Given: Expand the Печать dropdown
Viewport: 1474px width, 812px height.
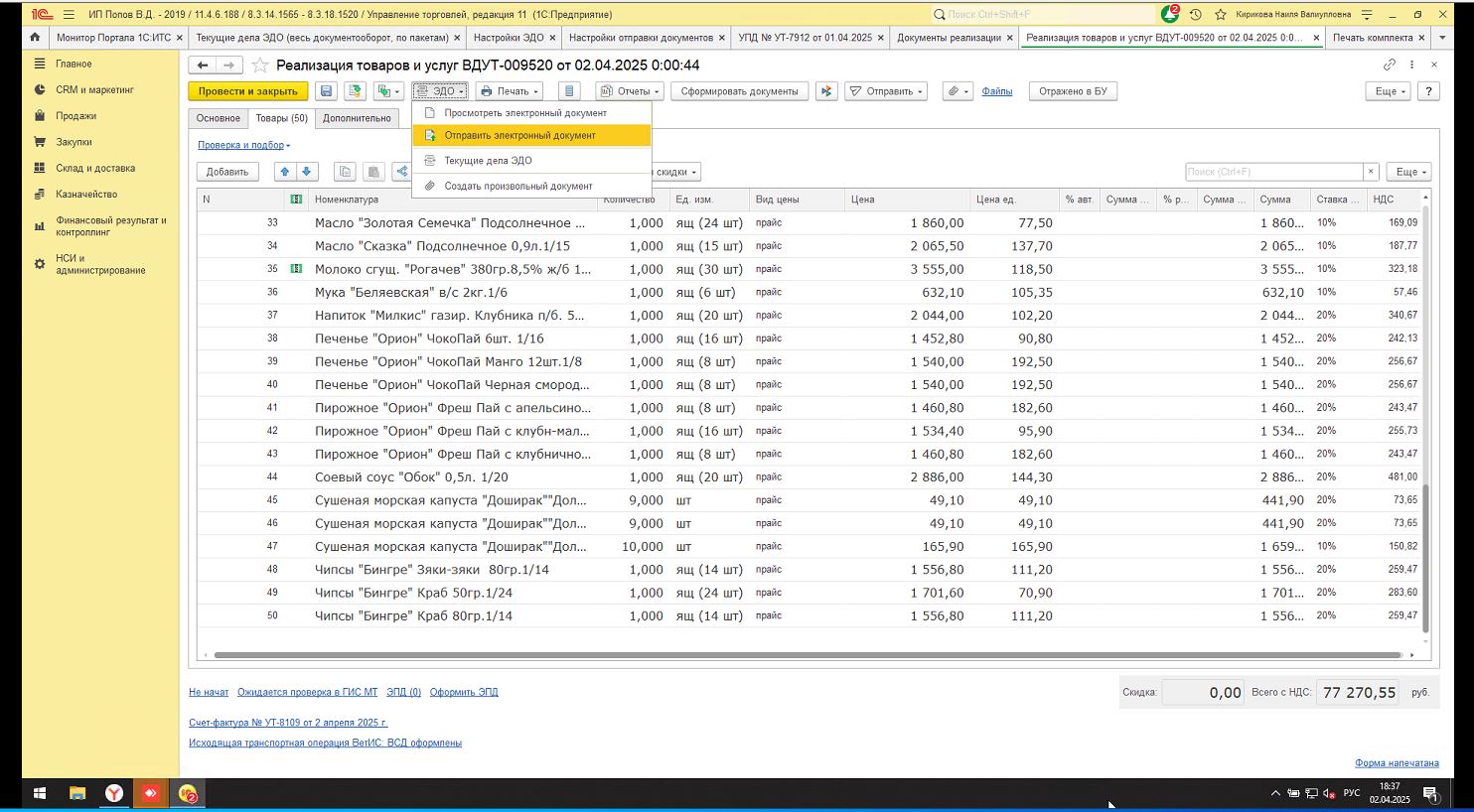Looking at the screenshot, I should pyautogui.click(x=509, y=91).
